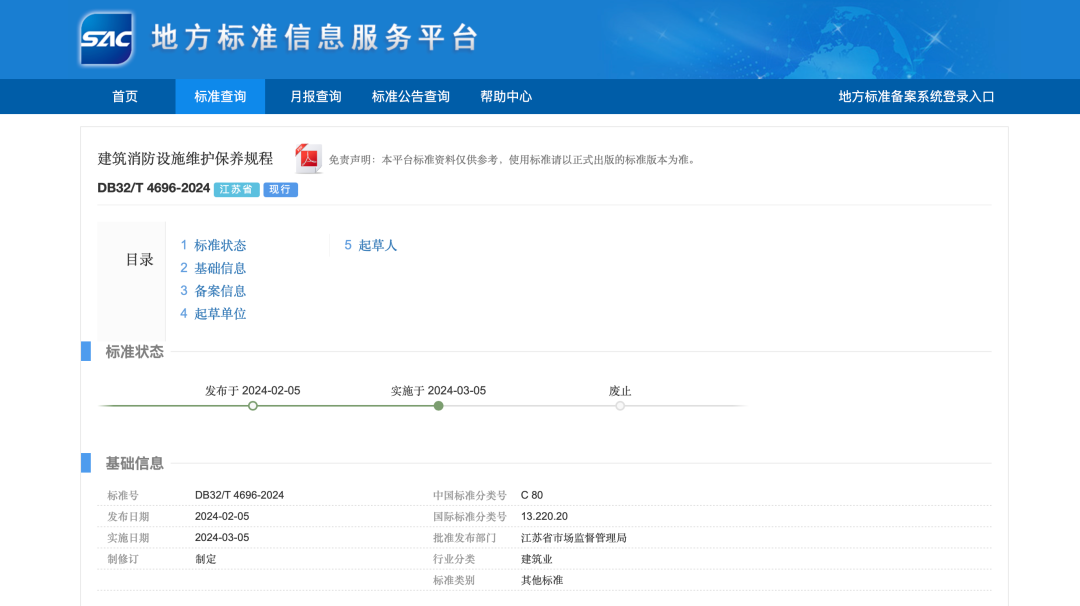Jump to 5 起草人 section
The width and height of the screenshot is (1080, 606).
(371, 245)
